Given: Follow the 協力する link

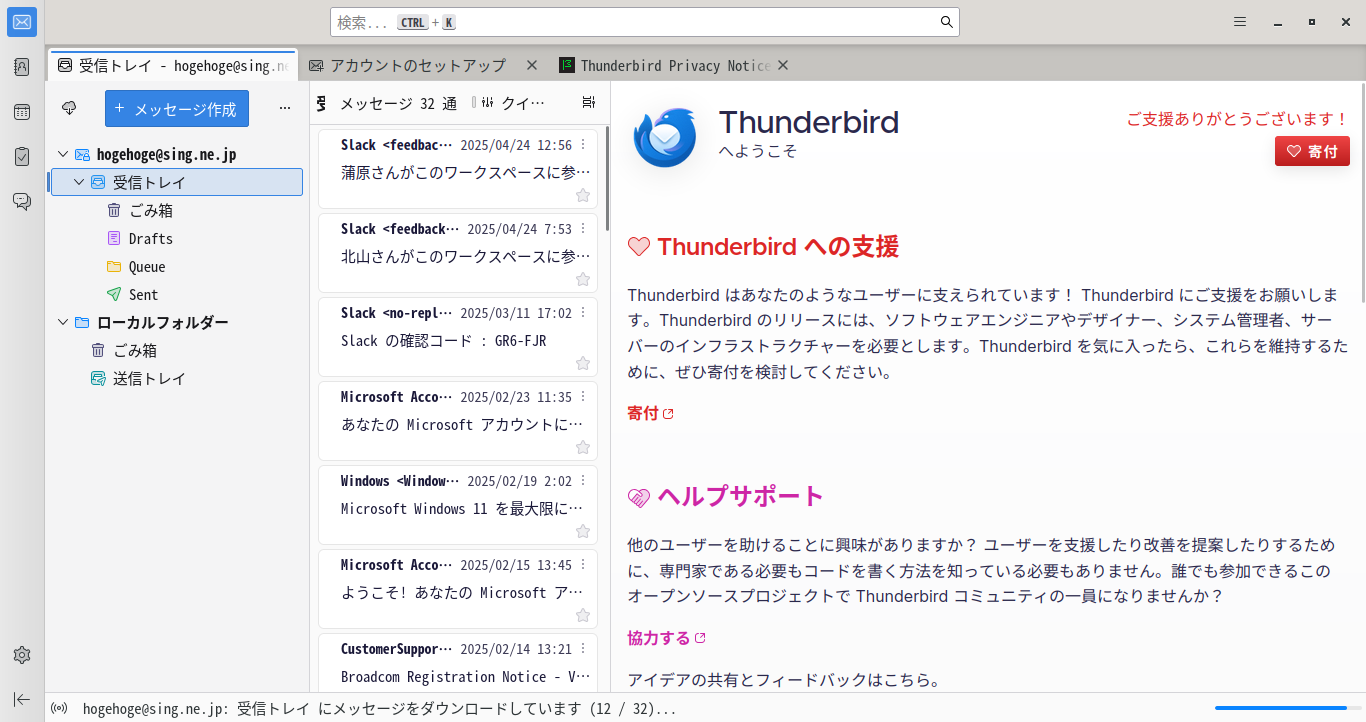Looking at the screenshot, I should click(666, 638).
